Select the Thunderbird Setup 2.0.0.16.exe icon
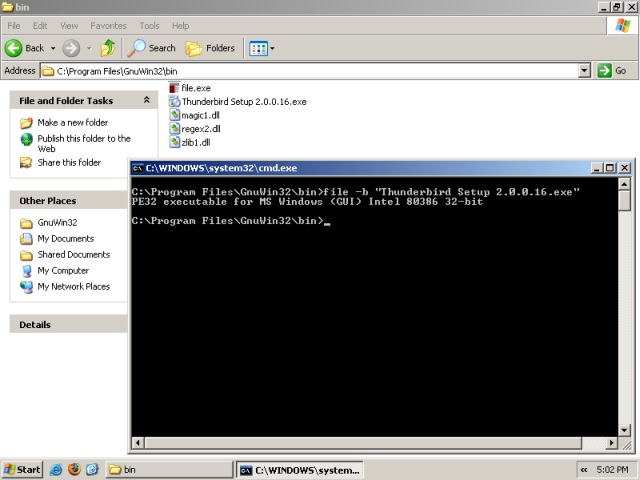The image size is (640, 480). (x=174, y=101)
